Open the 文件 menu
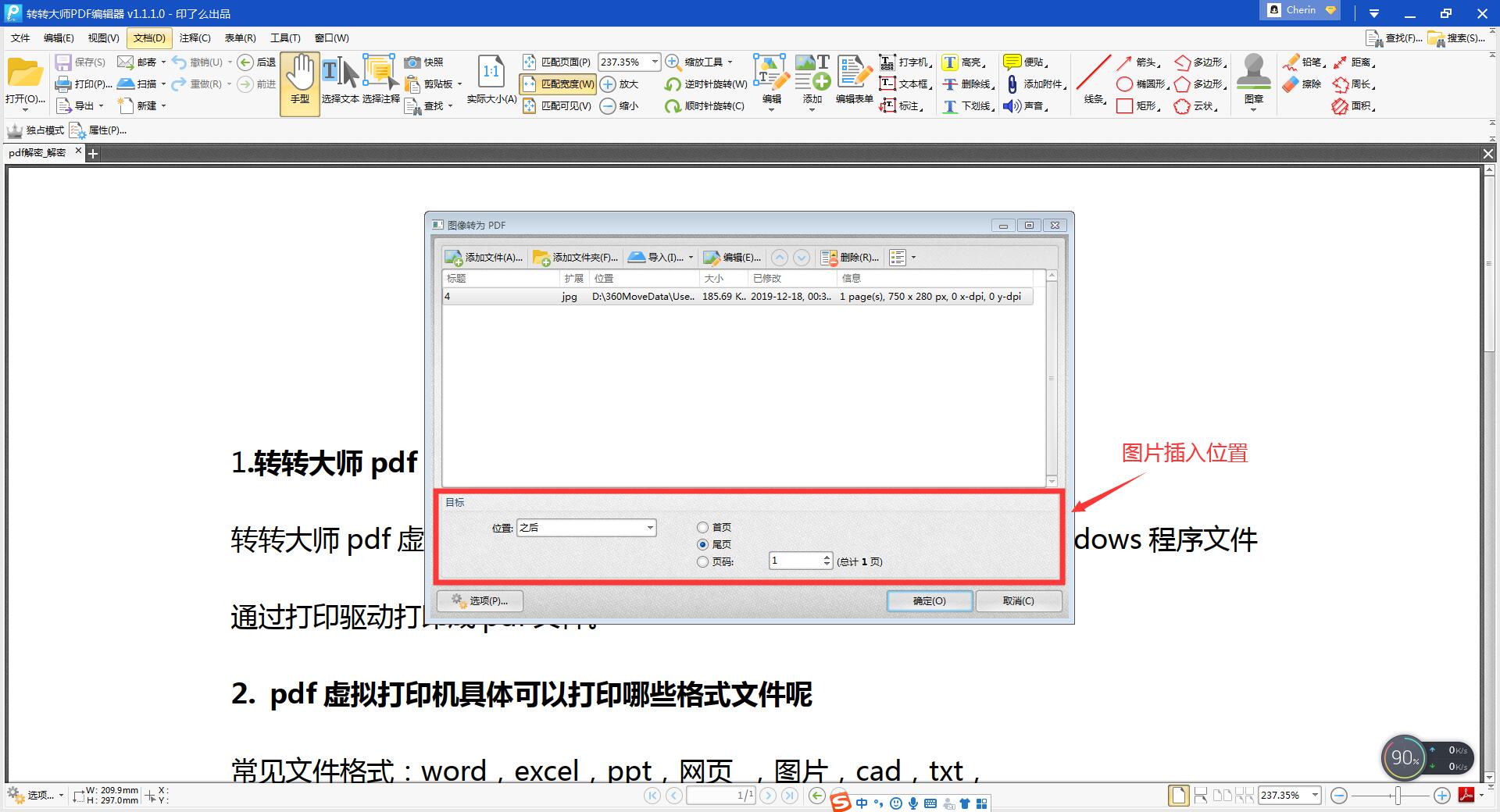 pos(20,37)
